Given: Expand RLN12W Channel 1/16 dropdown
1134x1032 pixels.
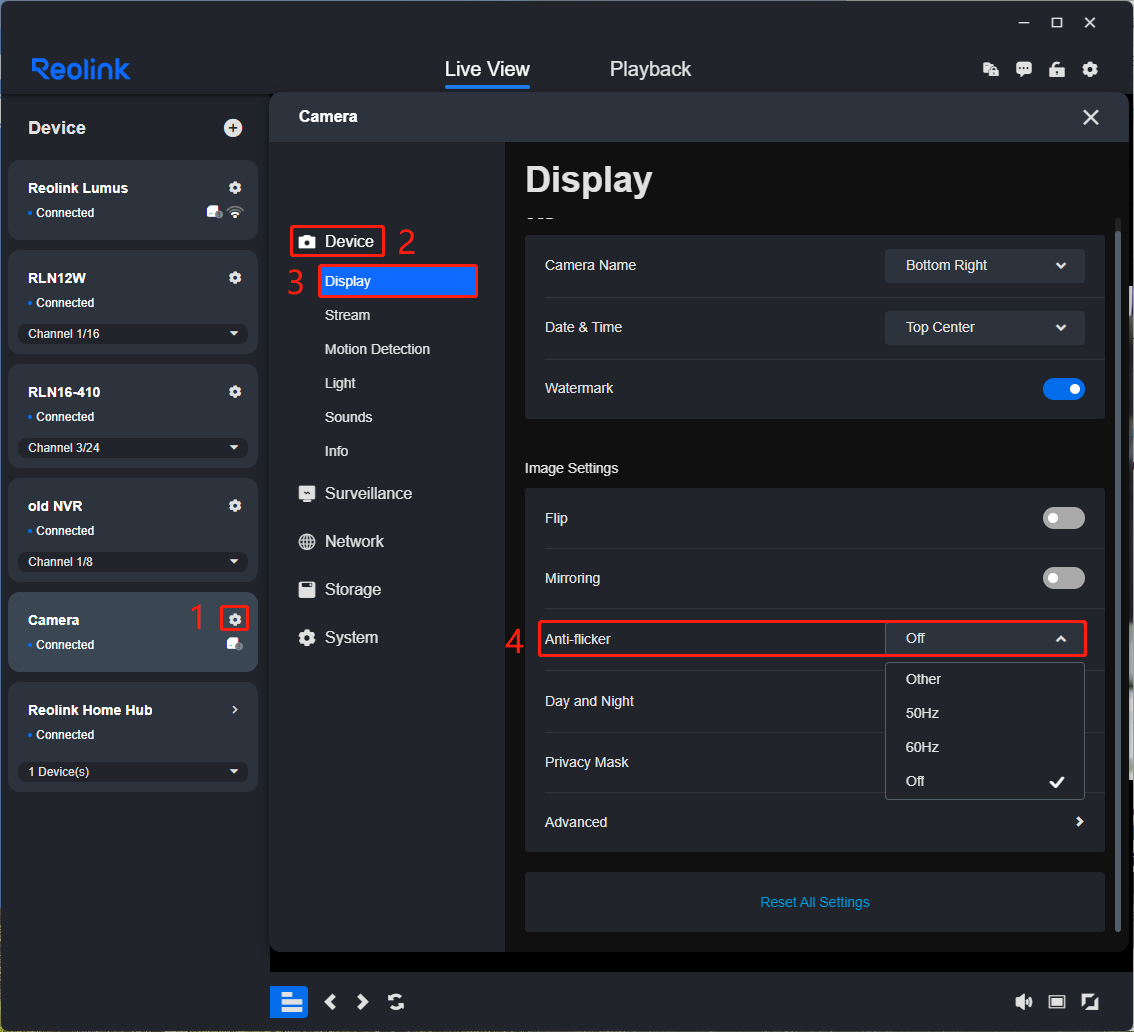Looking at the screenshot, I should tap(133, 334).
